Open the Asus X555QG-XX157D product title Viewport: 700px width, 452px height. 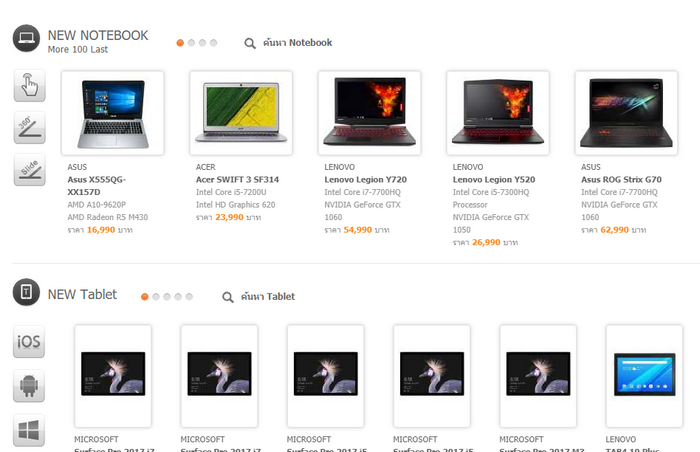pyautogui.click(x=96, y=186)
